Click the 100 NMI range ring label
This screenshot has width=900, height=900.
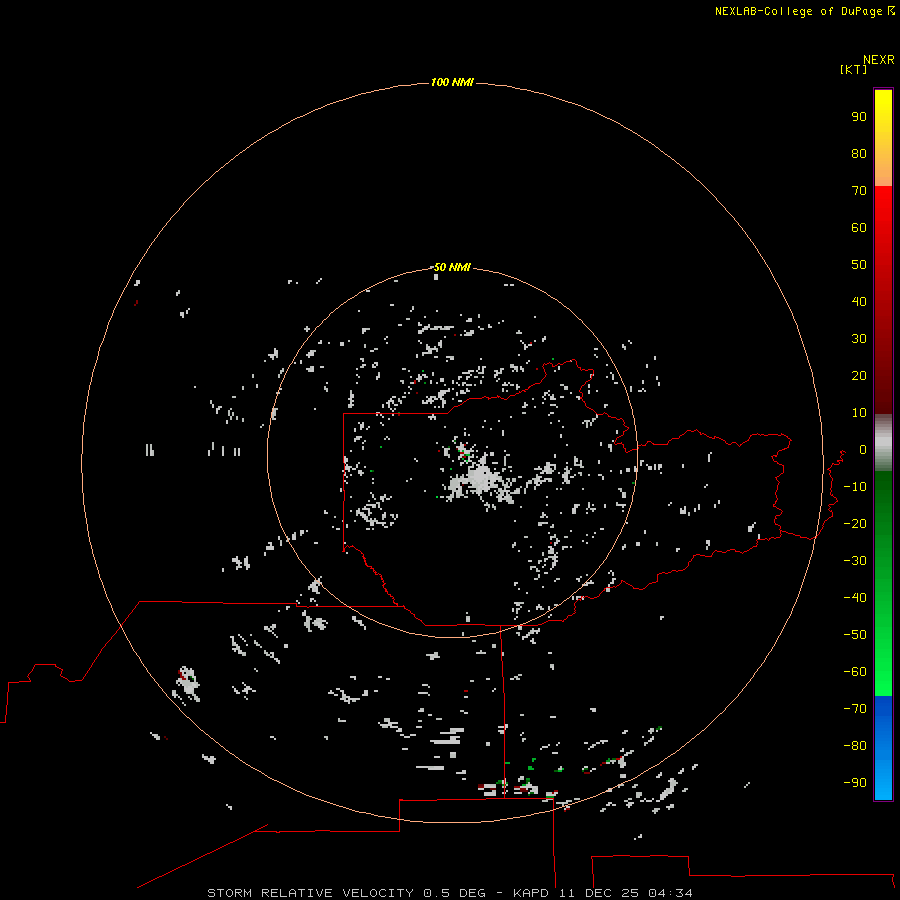pyautogui.click(x=452, y=82)
